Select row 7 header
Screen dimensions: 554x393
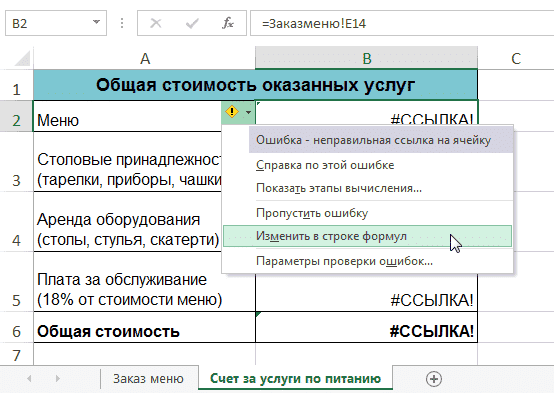(17, 354)
